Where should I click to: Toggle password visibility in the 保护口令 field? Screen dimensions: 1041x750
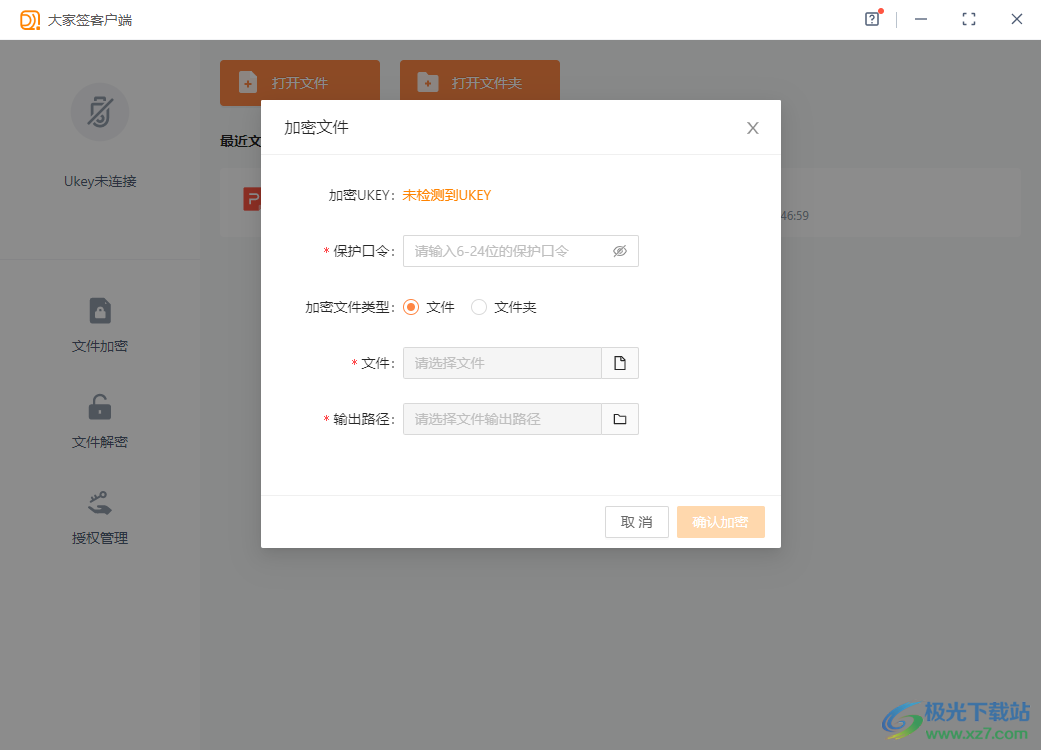point(621,250)
